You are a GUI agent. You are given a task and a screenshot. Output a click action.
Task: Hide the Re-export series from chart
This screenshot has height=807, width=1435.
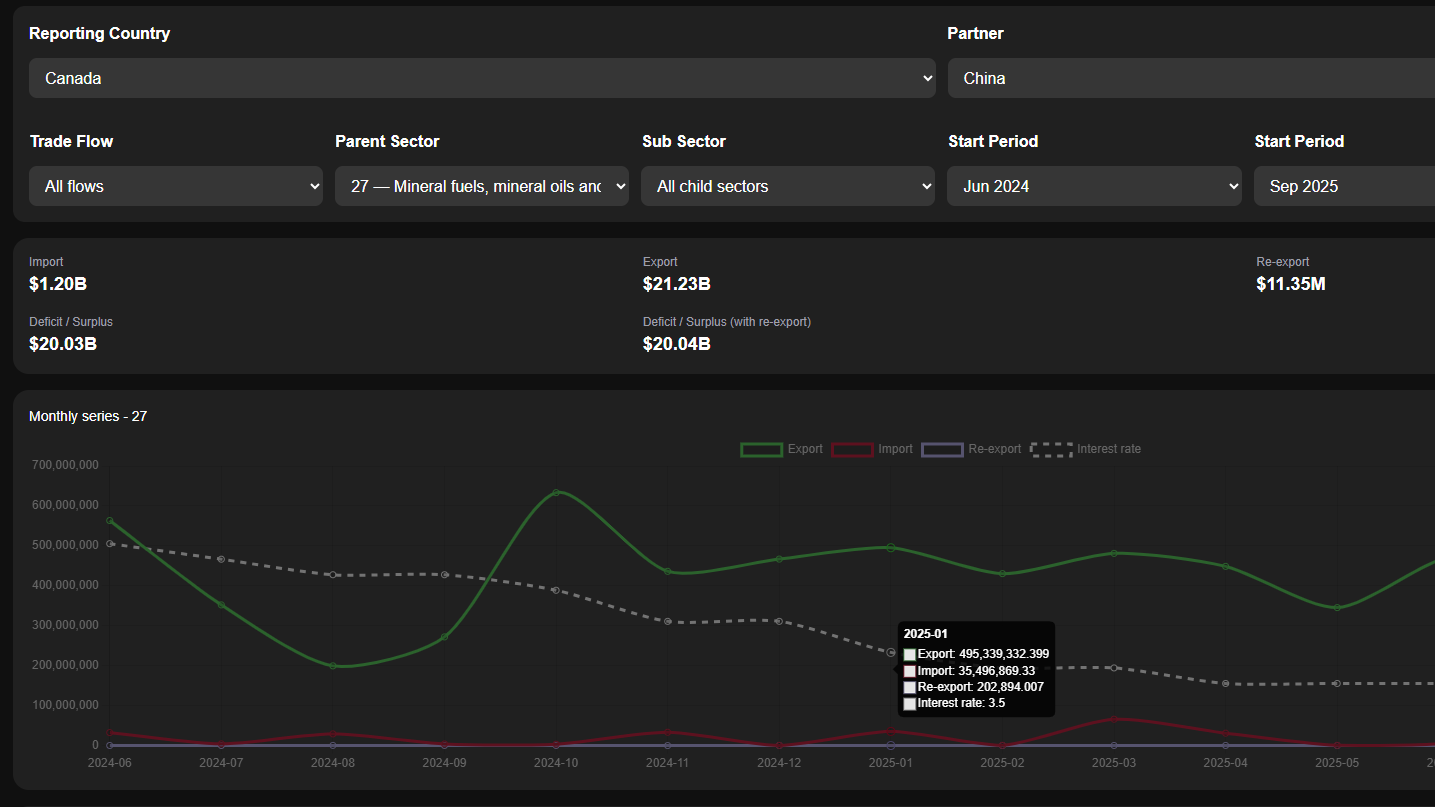pyautogui.click(x=967, y=448)
